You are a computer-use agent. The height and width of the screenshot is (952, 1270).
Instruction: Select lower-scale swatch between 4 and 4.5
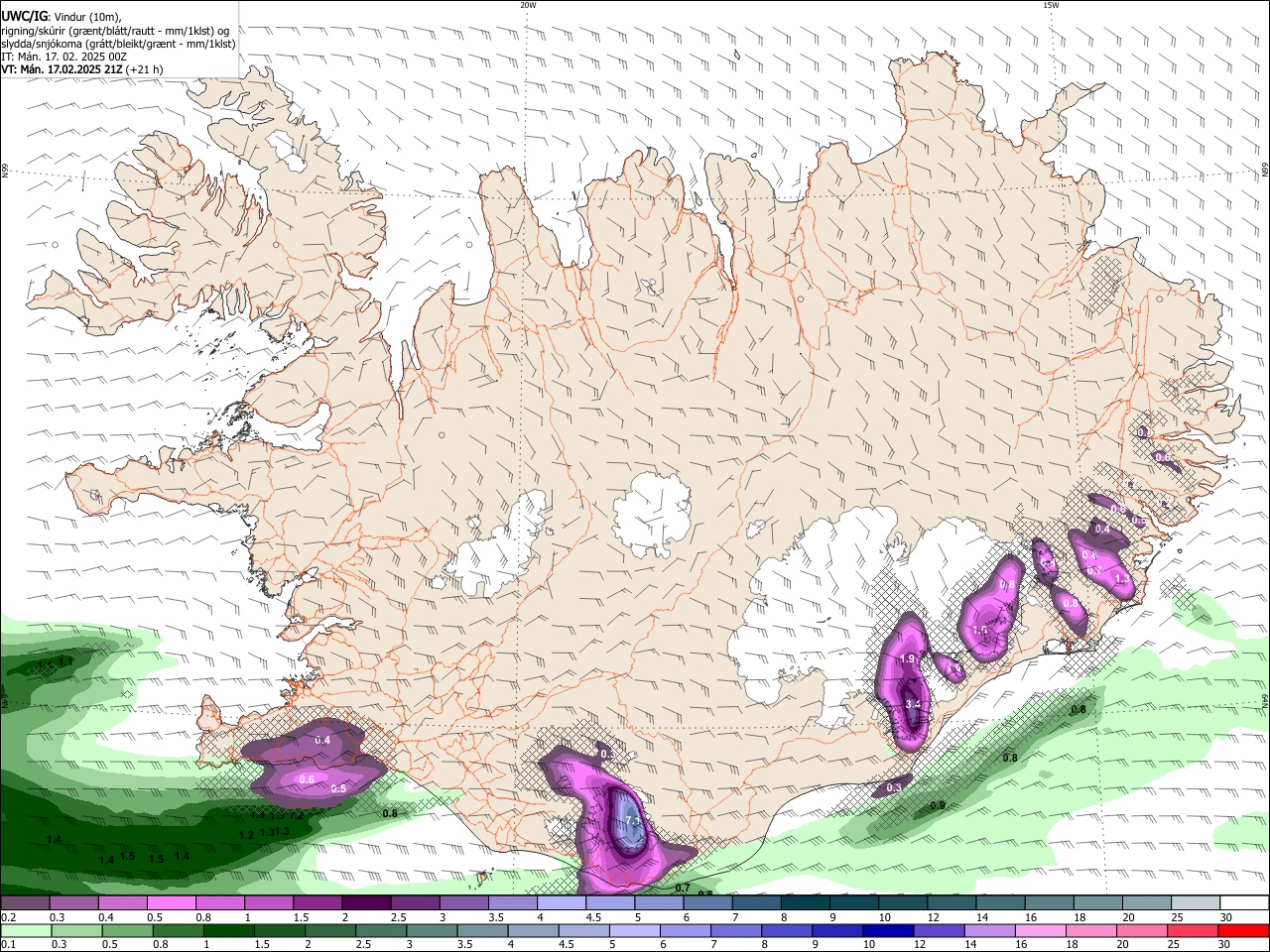535,930
